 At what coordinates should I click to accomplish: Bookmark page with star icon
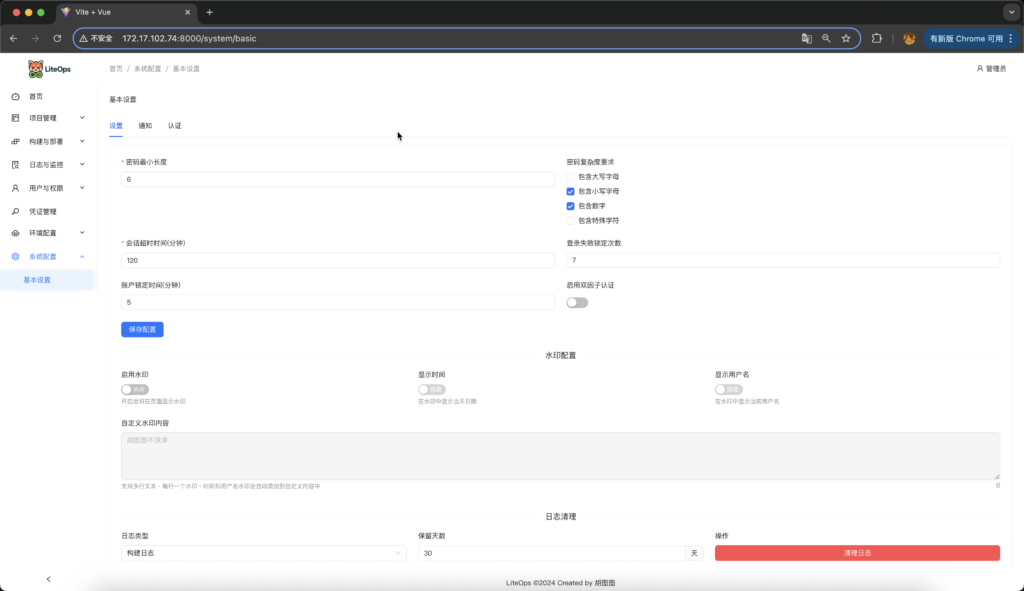(x=846, y=38)
